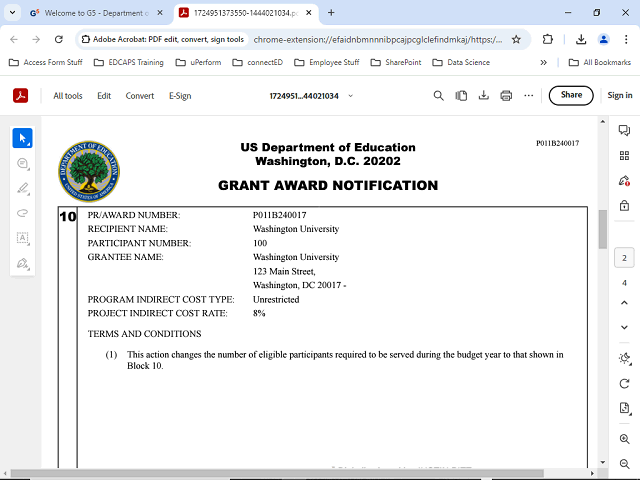Open the All tools menu
Viewport: 640px width, 480px height.
coord(68,96)
